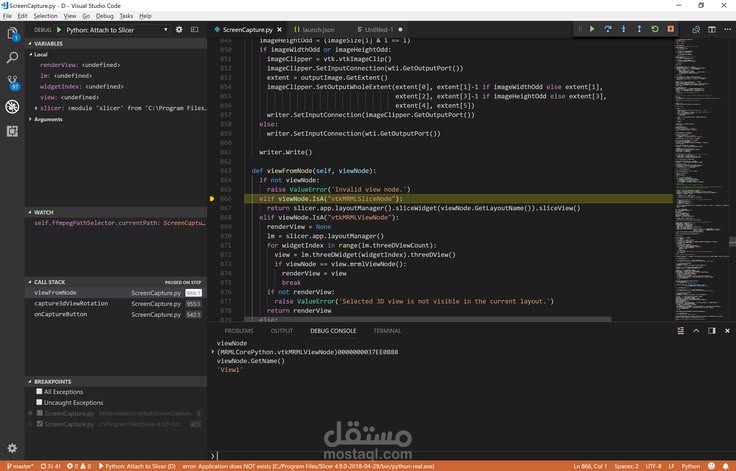The image size is (736, 471).
Task: Toggle the last ScreenCapture.py breakpoint checkbox
Action: click(39, 424)
